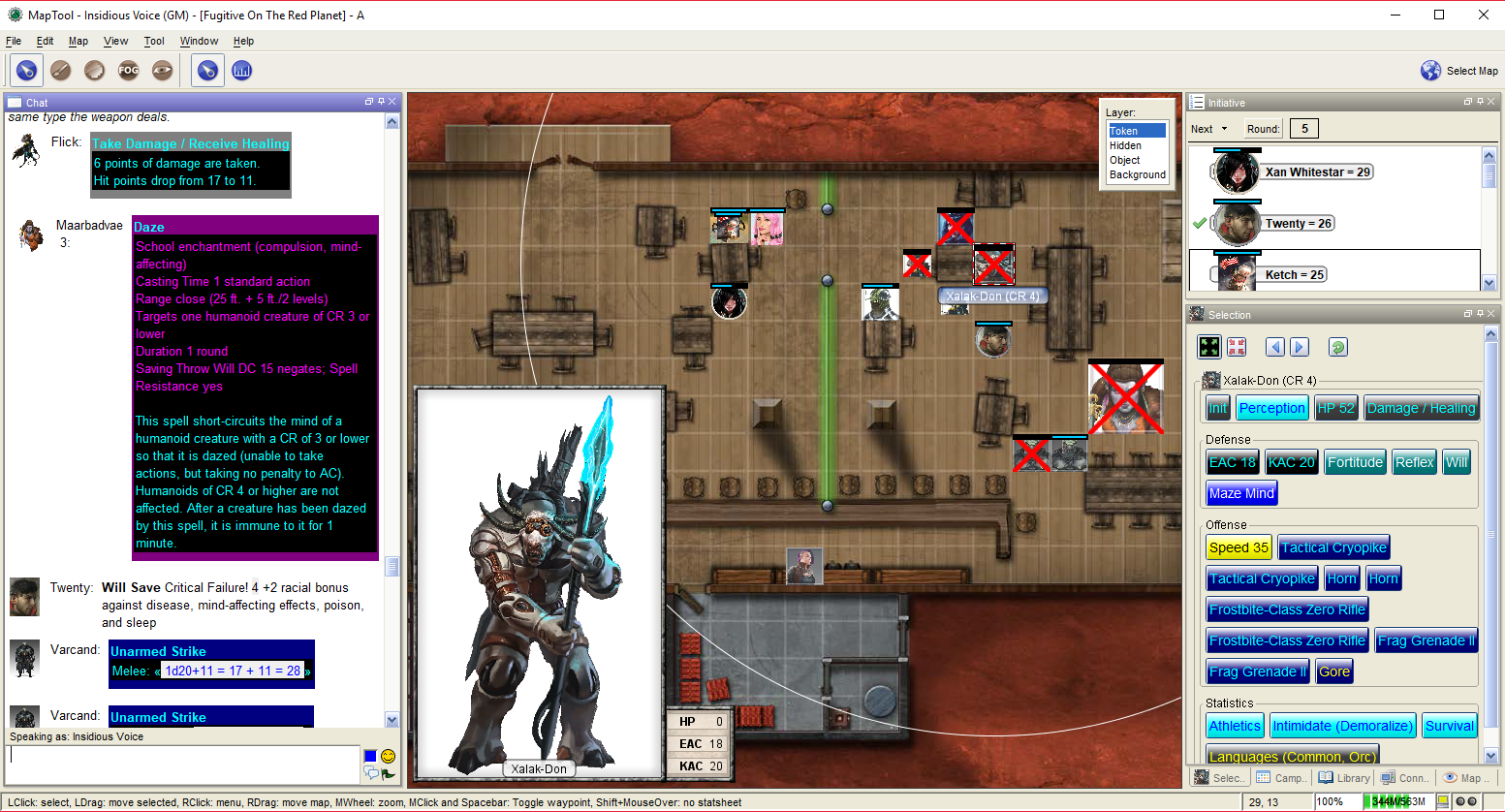The height and width of the screenshot is (812, 1505).
Task: Click the Gore attack macro
Action: [x=1333, y=671]
